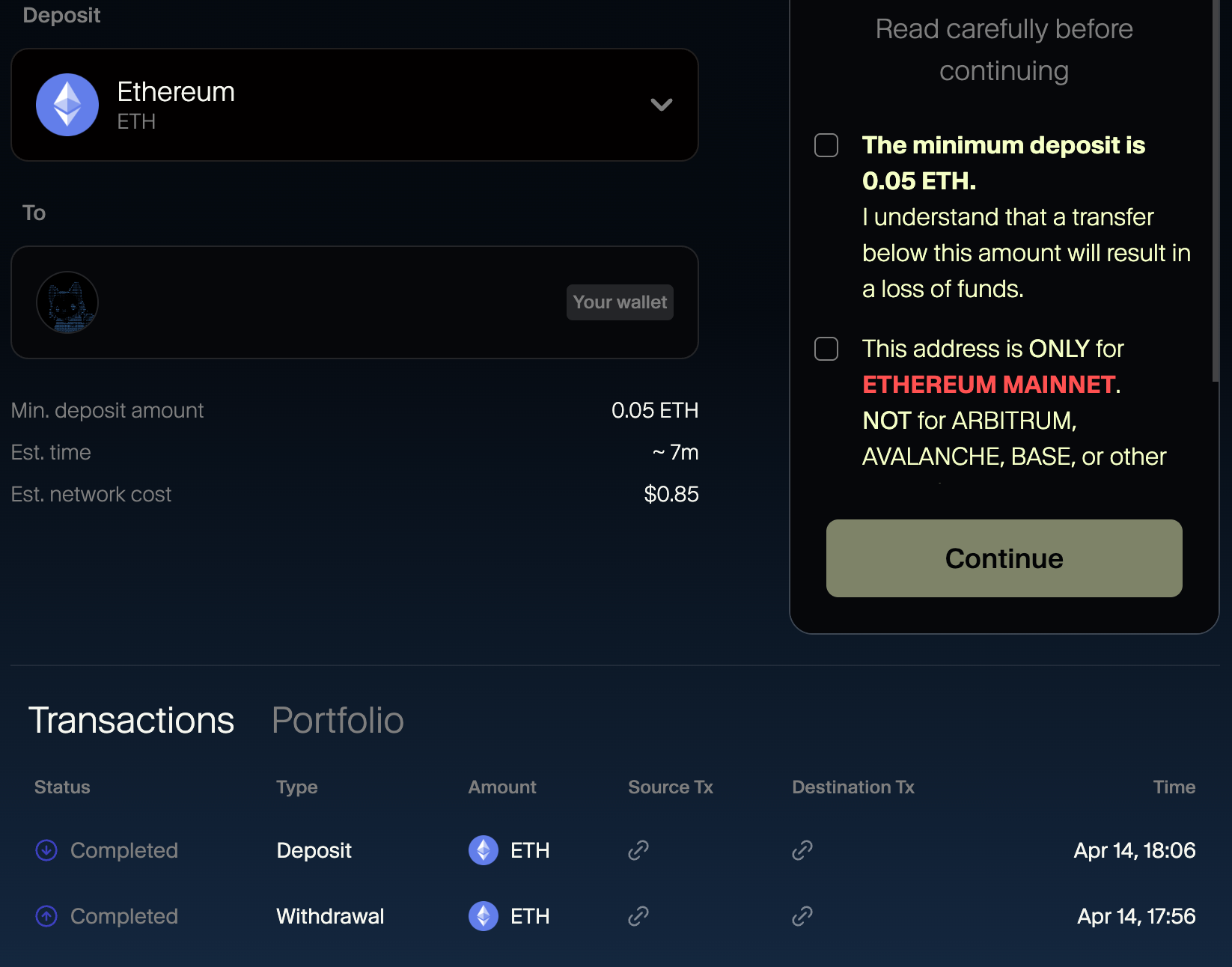The image size is (1232, 967).
Task: Click the Apr 14, 18:06 timestamp
Action: click(x=1135, y=850)
